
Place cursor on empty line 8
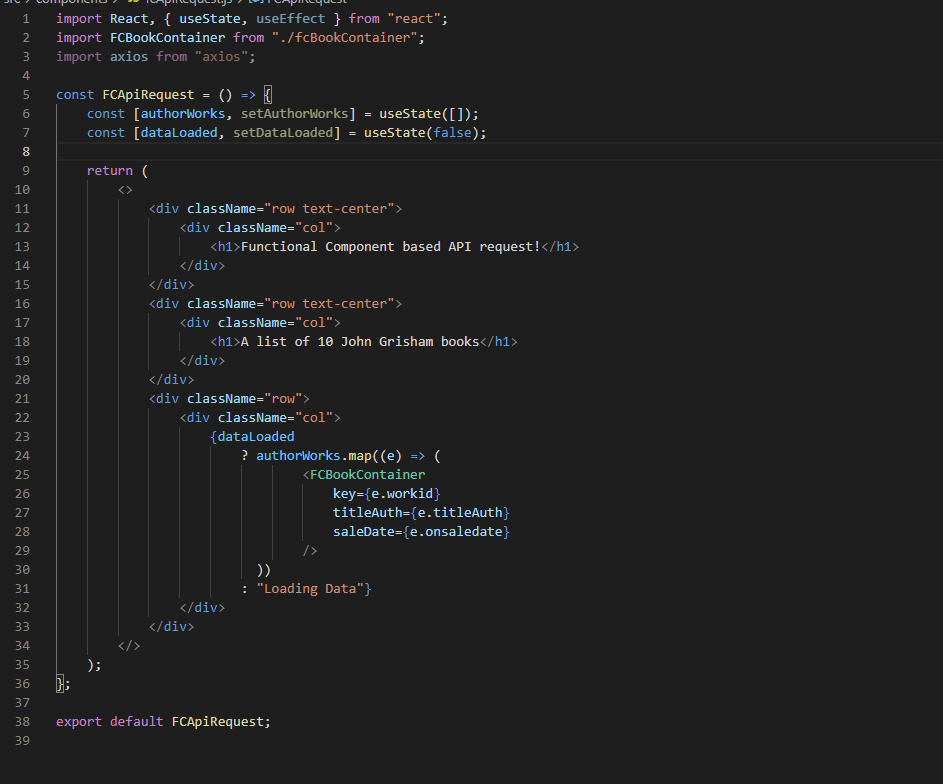coord(499,152)
